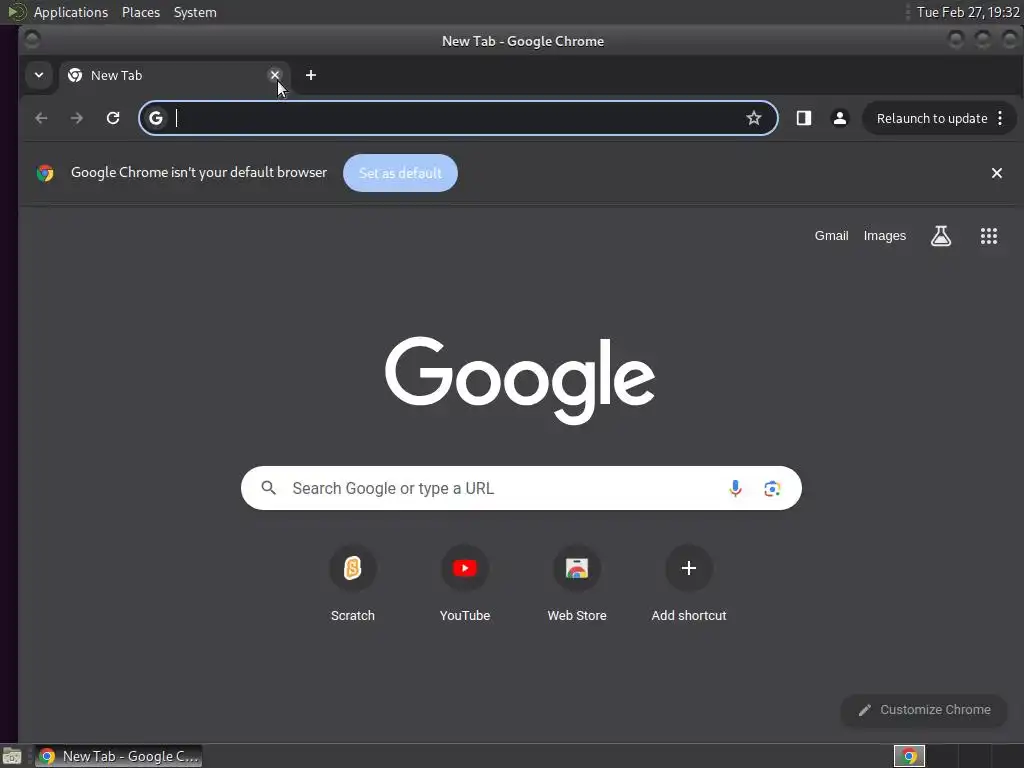
Task: Open the side panel
Action: click(804, 118)
